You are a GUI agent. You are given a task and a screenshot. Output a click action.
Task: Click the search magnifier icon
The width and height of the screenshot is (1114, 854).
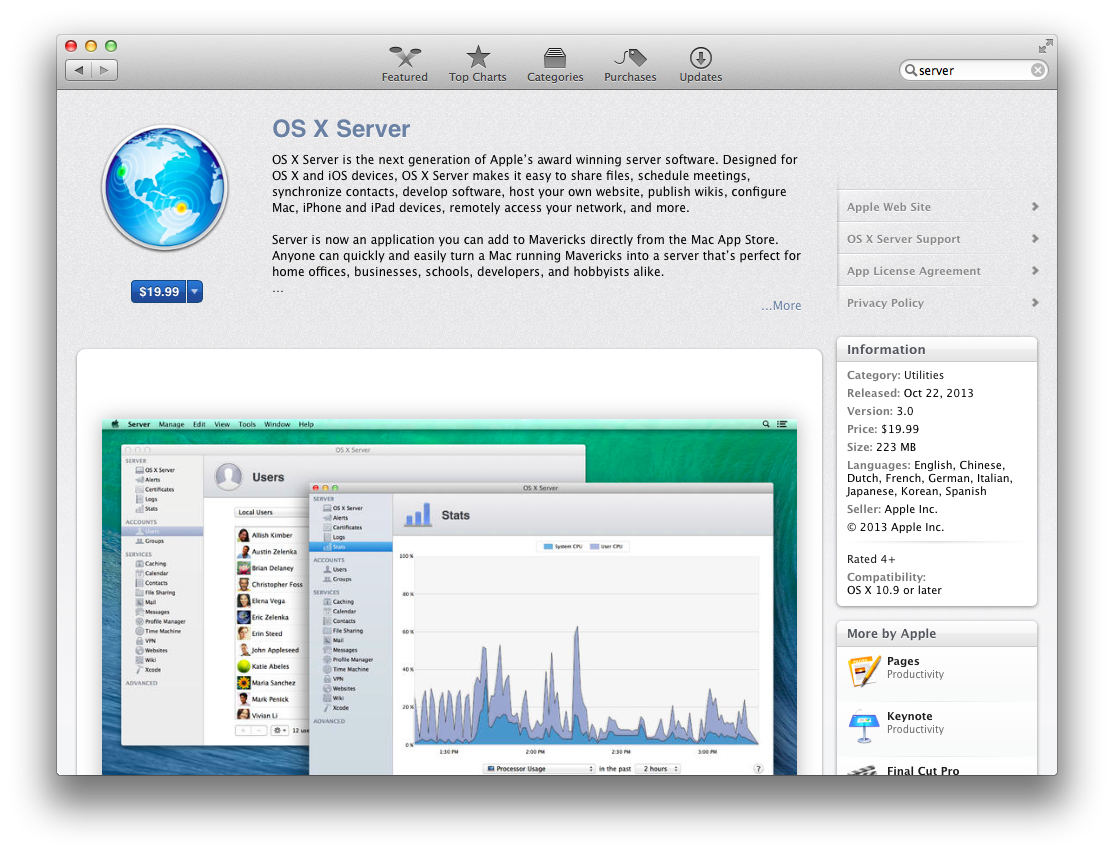[910, 70]
